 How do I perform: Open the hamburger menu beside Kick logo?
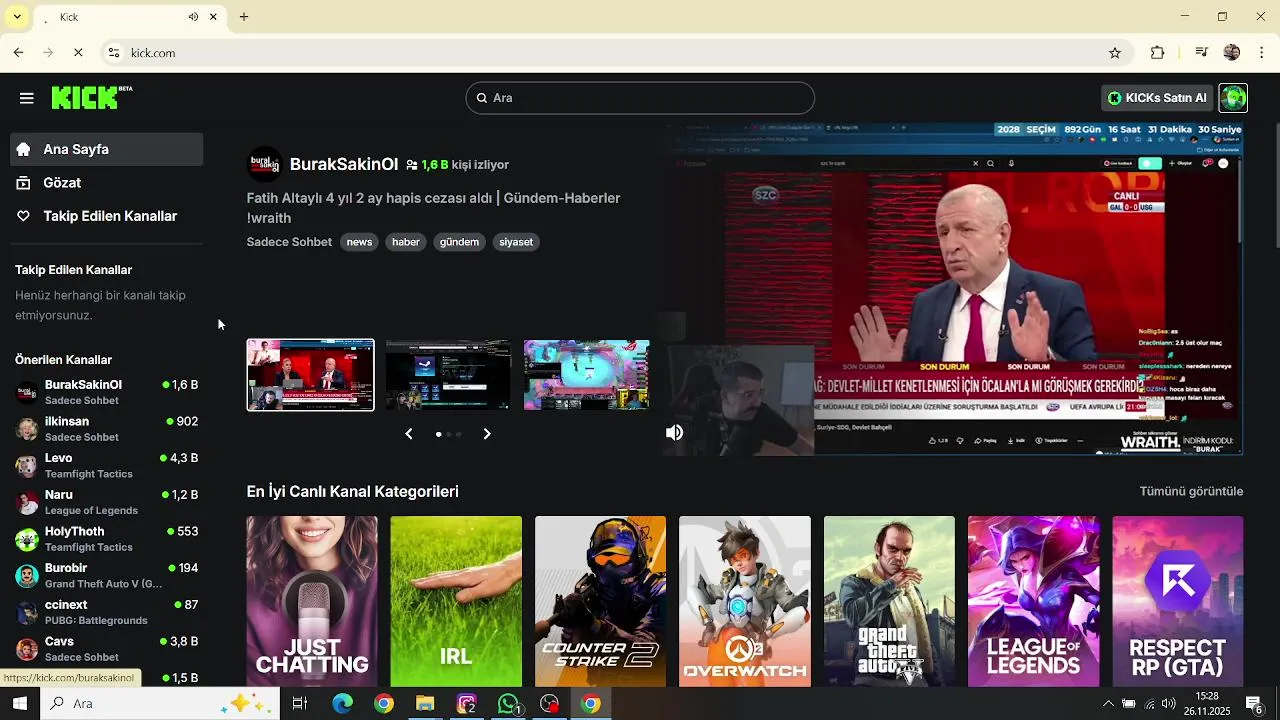coord(27,98)
